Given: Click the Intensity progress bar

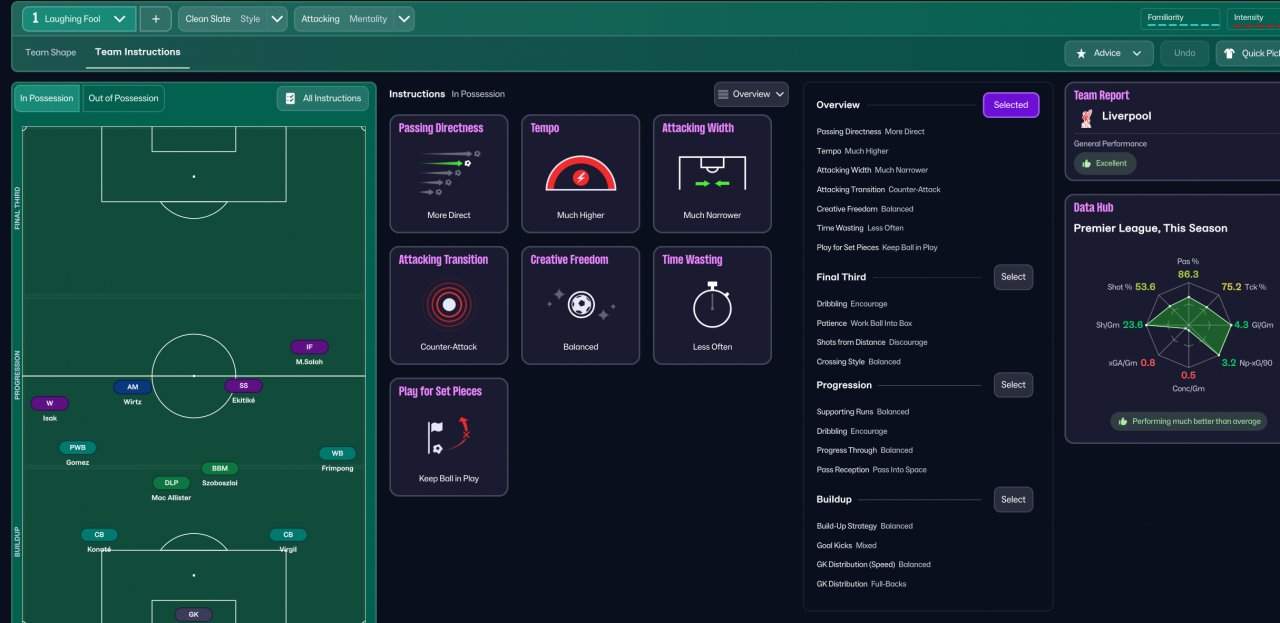Looking at the screenshot, I should click(x=1255, y=26).
